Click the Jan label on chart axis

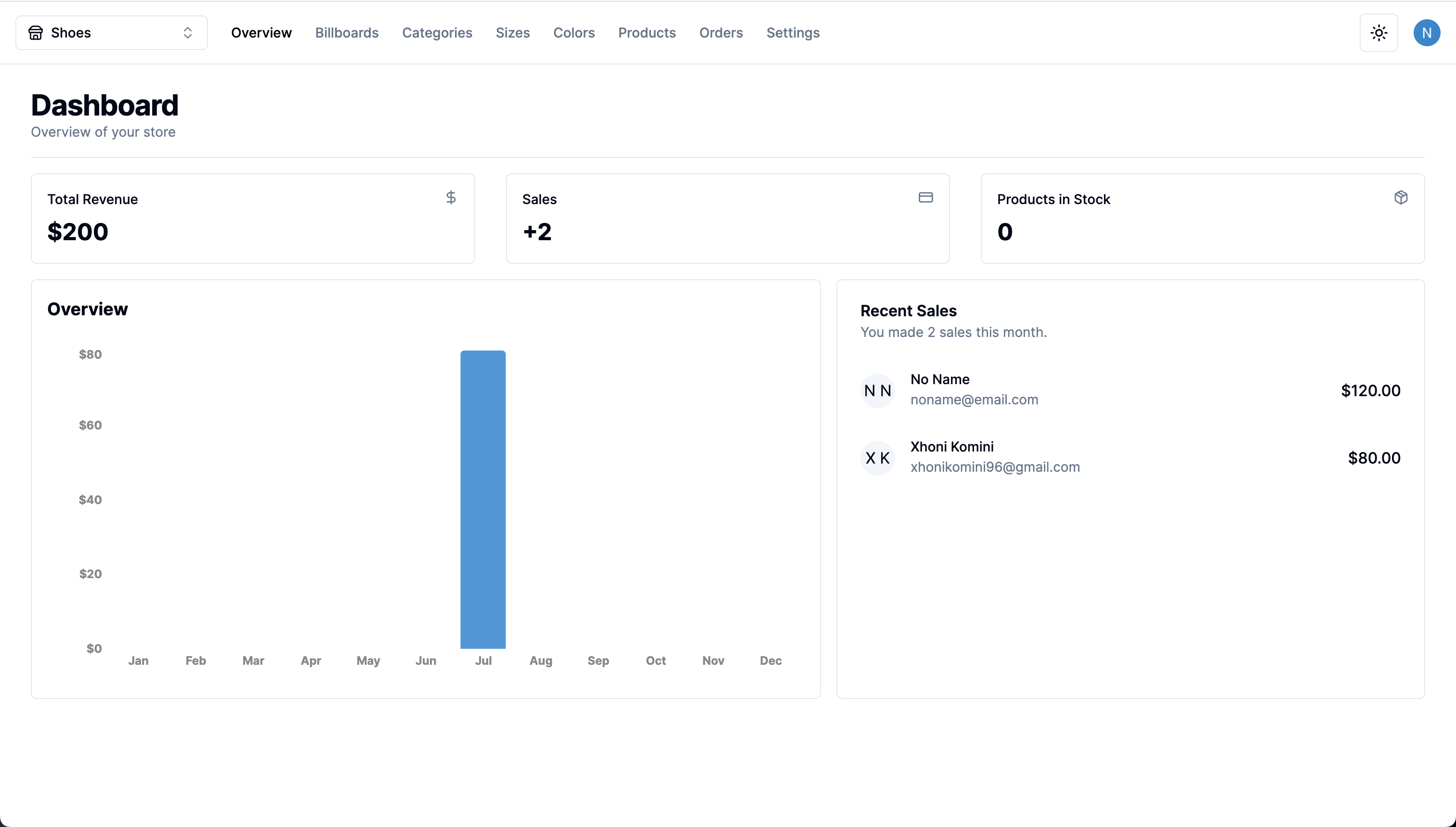138,660
